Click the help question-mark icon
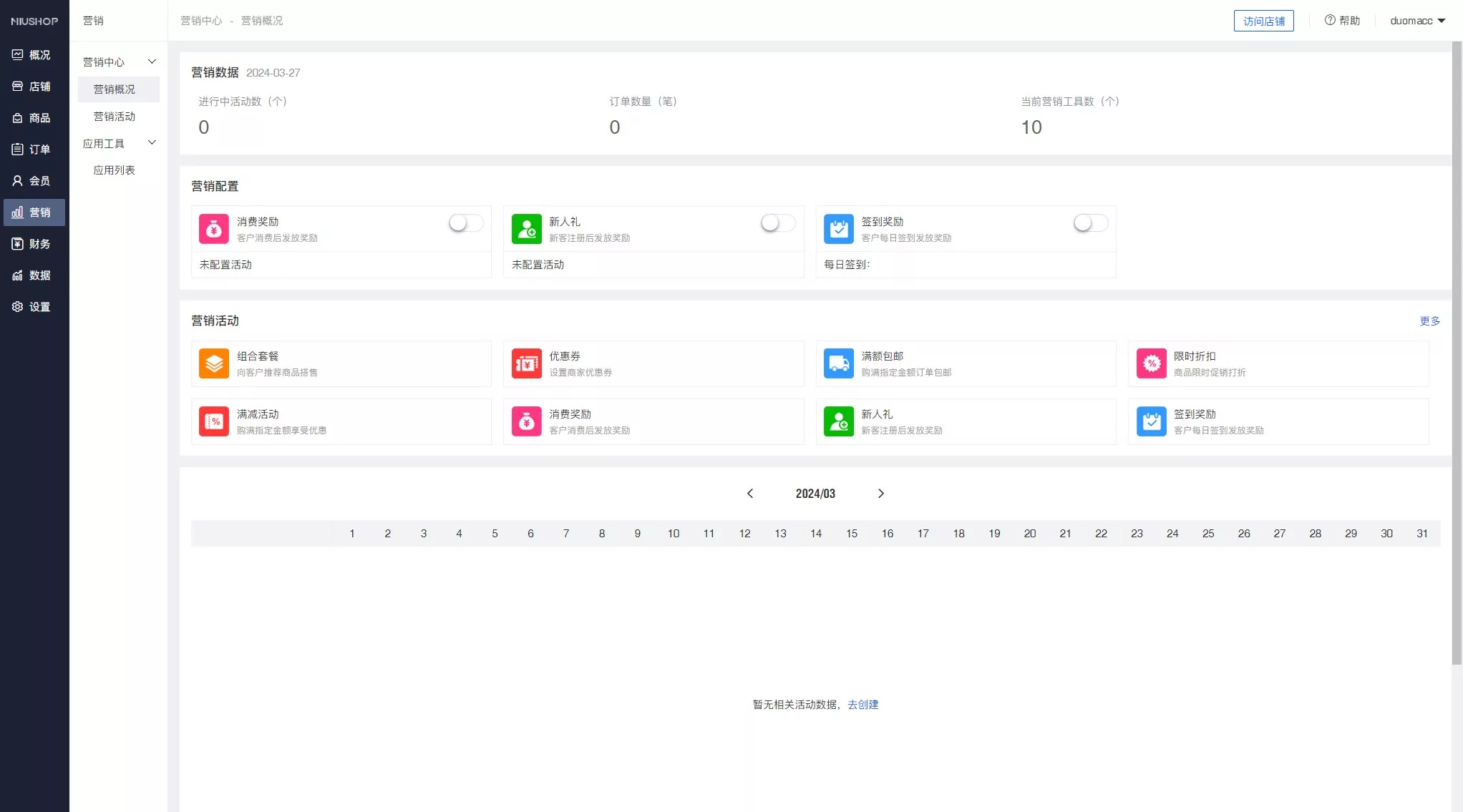Viewport: 1463px width, 812px height. coord(1330,20)
